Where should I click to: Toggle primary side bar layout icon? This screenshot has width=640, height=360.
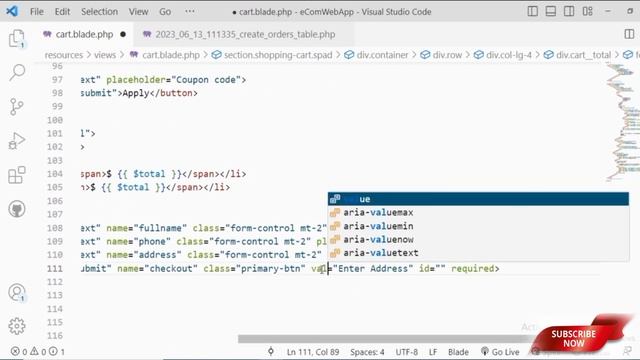[532, 11]
